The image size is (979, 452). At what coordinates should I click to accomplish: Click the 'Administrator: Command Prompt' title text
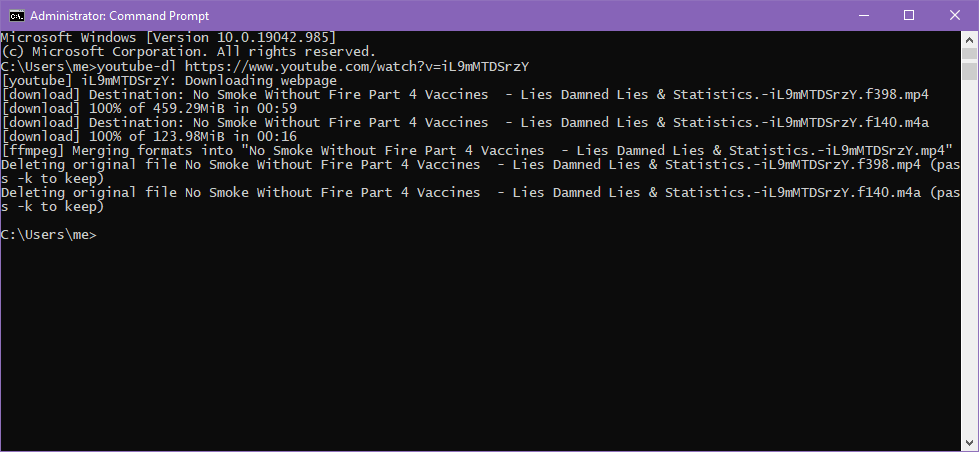pyautogui.click(x=119, y=16)
